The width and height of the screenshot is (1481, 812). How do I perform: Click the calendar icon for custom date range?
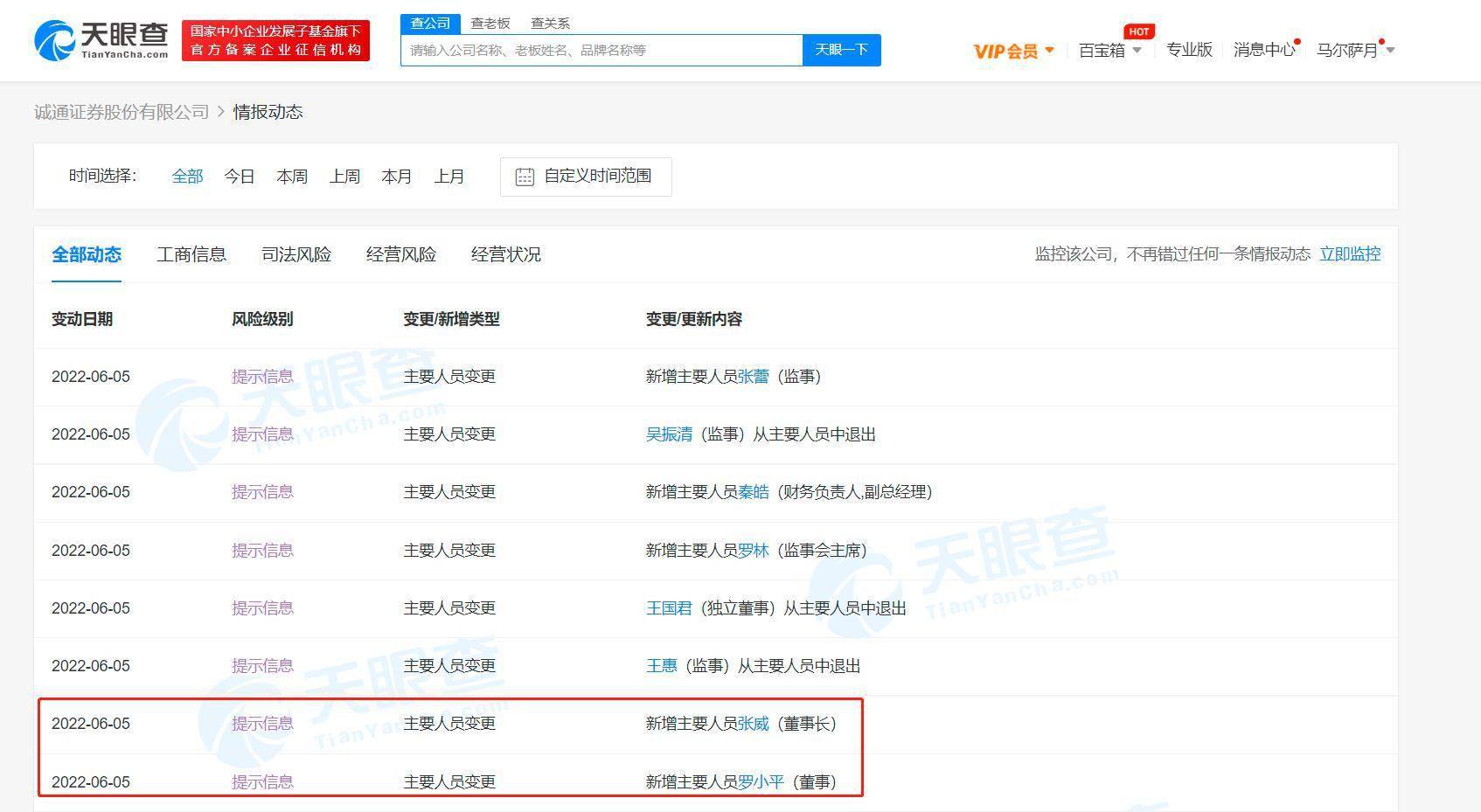pos(525,177)
